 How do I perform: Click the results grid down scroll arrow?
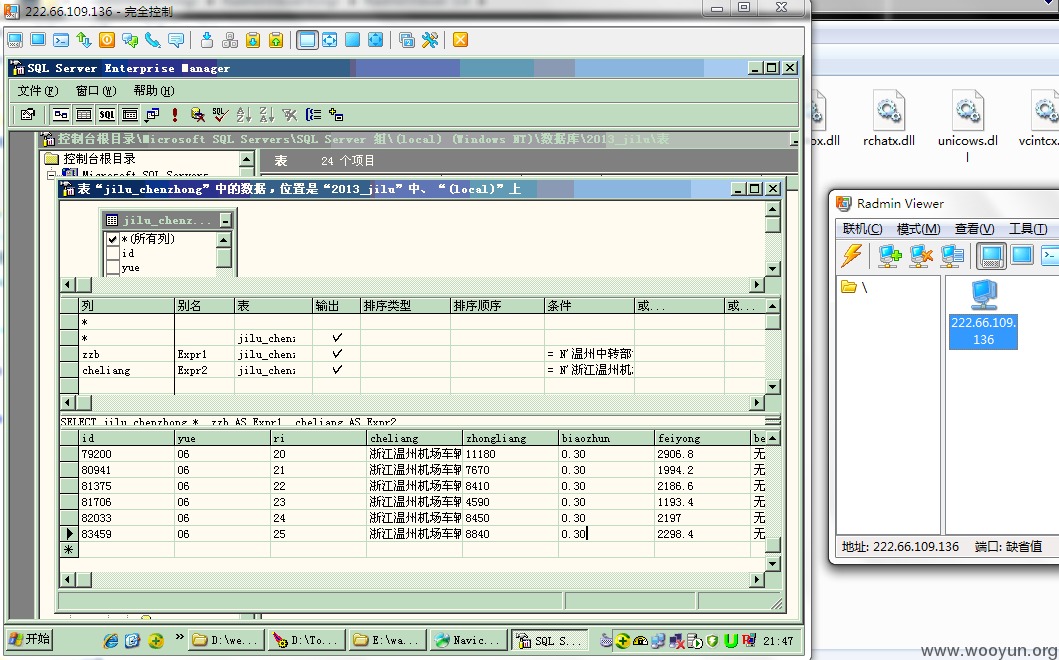(x=773, y=563)
